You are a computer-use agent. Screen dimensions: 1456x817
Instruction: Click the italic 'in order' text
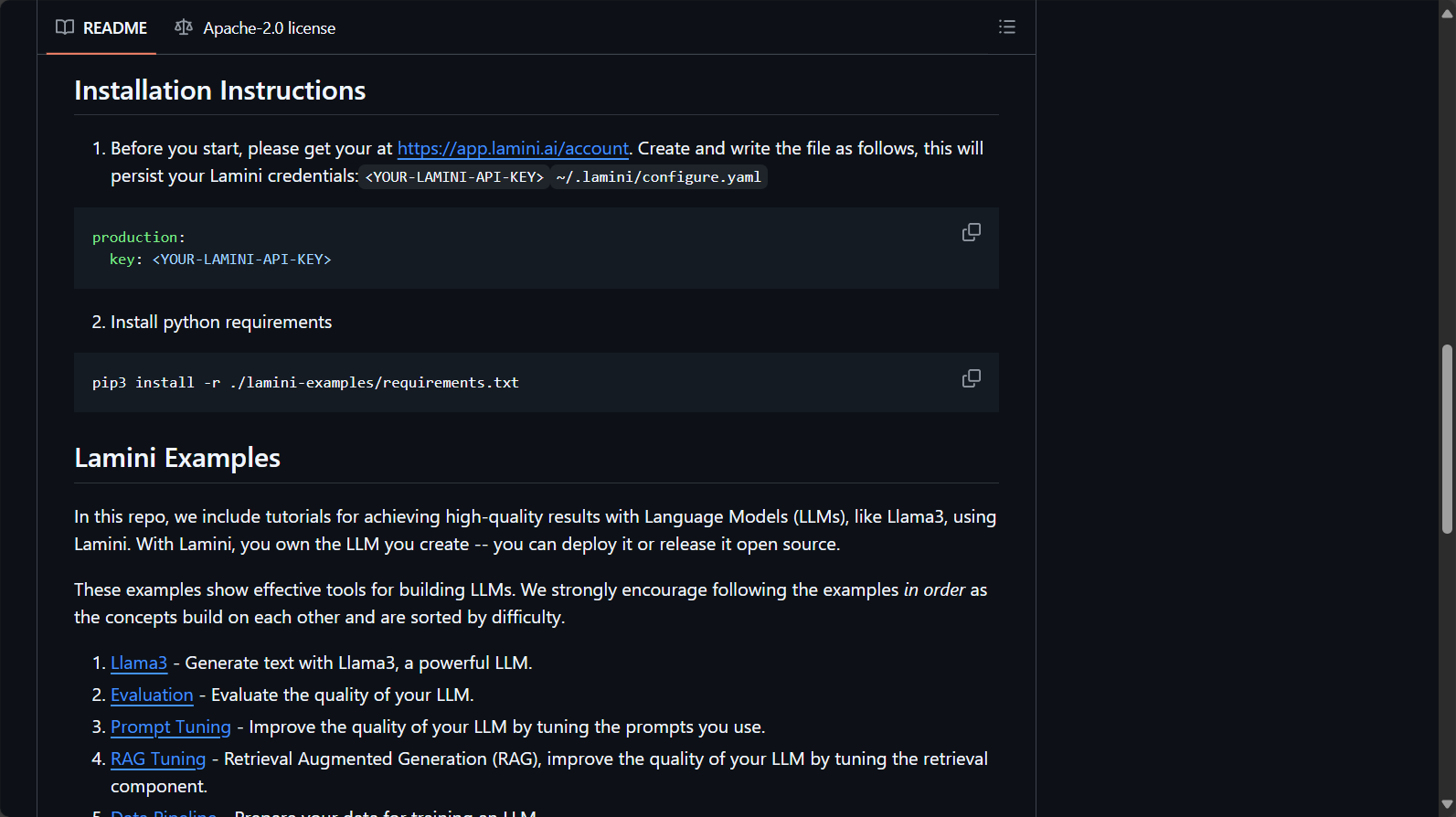click(934, 589)
